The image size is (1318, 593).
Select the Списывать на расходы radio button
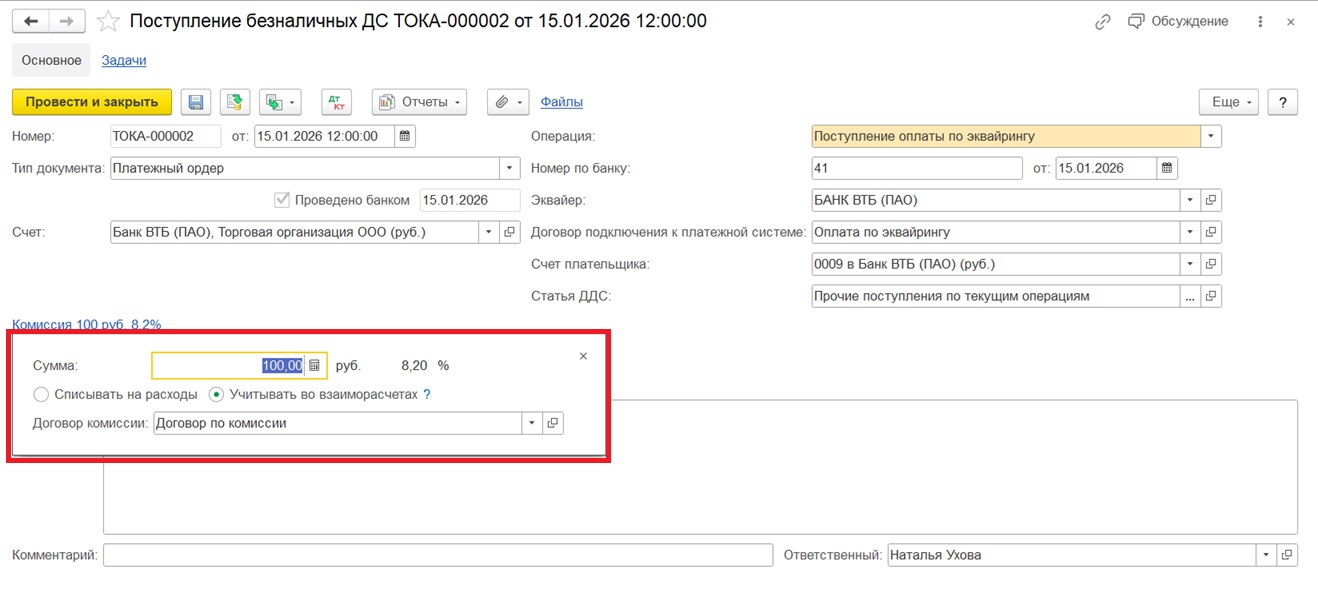coord(41,394)
